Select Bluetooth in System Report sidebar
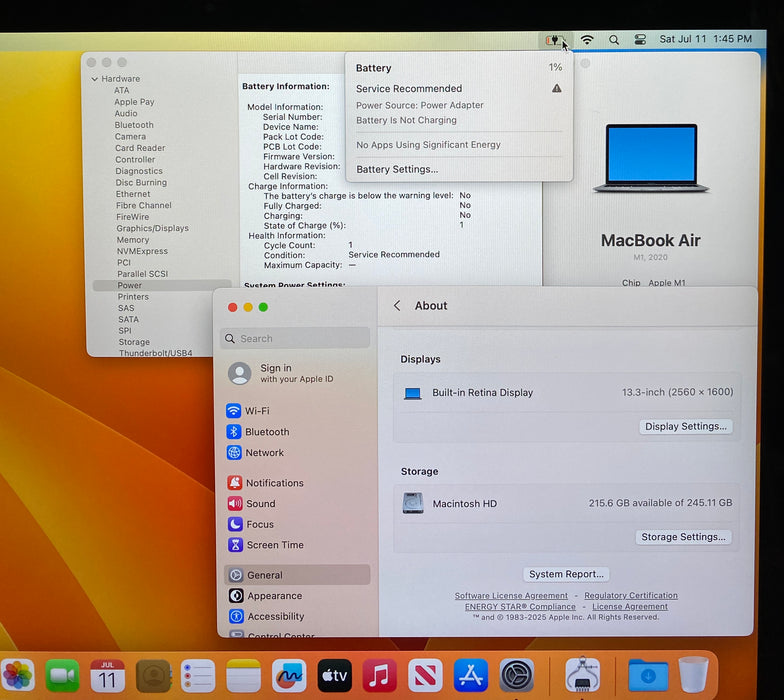 (x=134, y=125)
